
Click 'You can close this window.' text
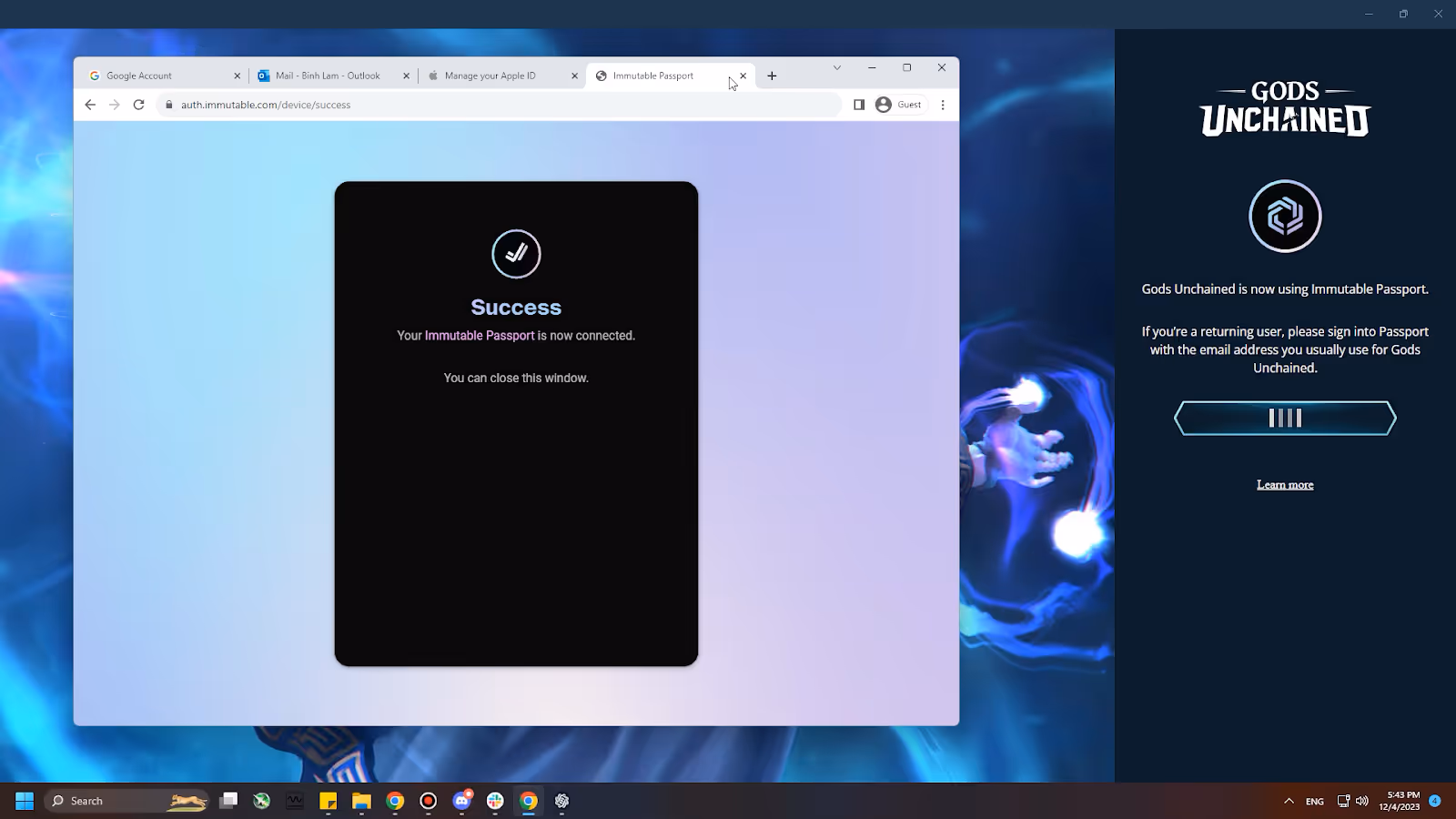516,378
